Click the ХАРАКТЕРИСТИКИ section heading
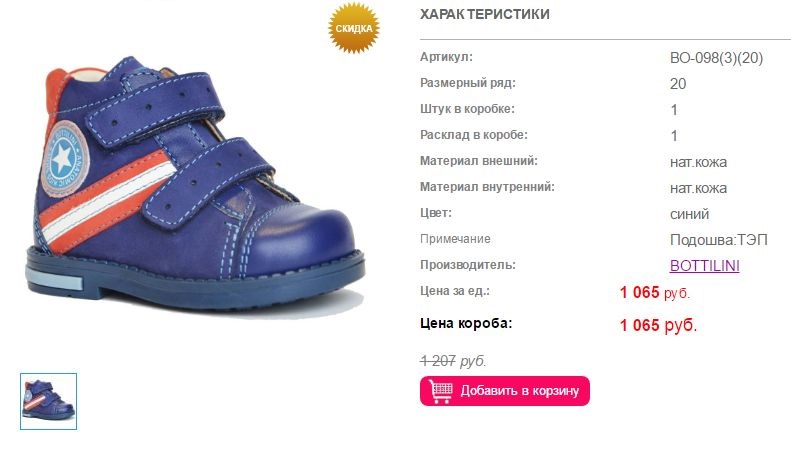The image size is (791, 454). tap(485, 14)
